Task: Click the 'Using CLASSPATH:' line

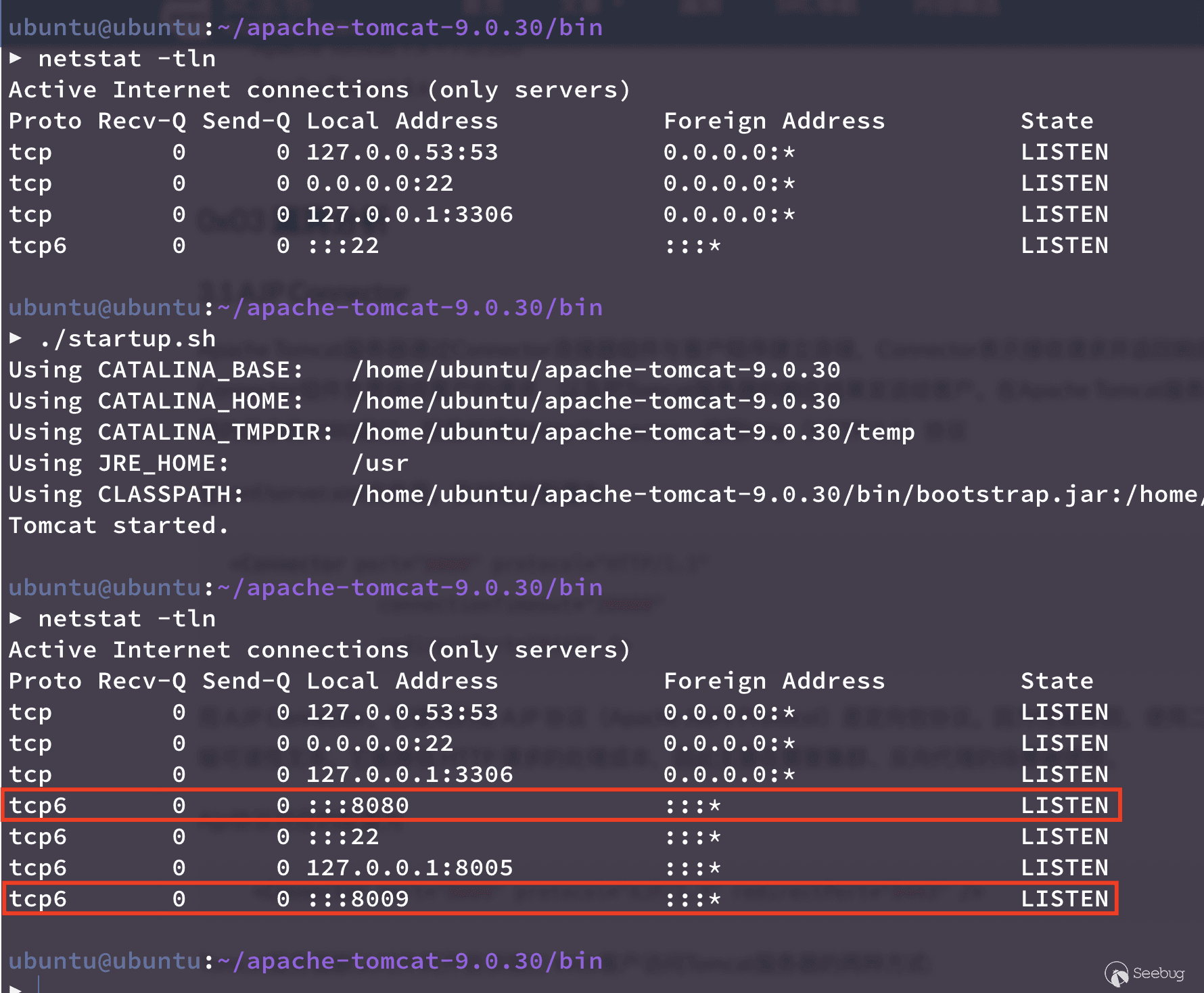Action: point(606,494)
